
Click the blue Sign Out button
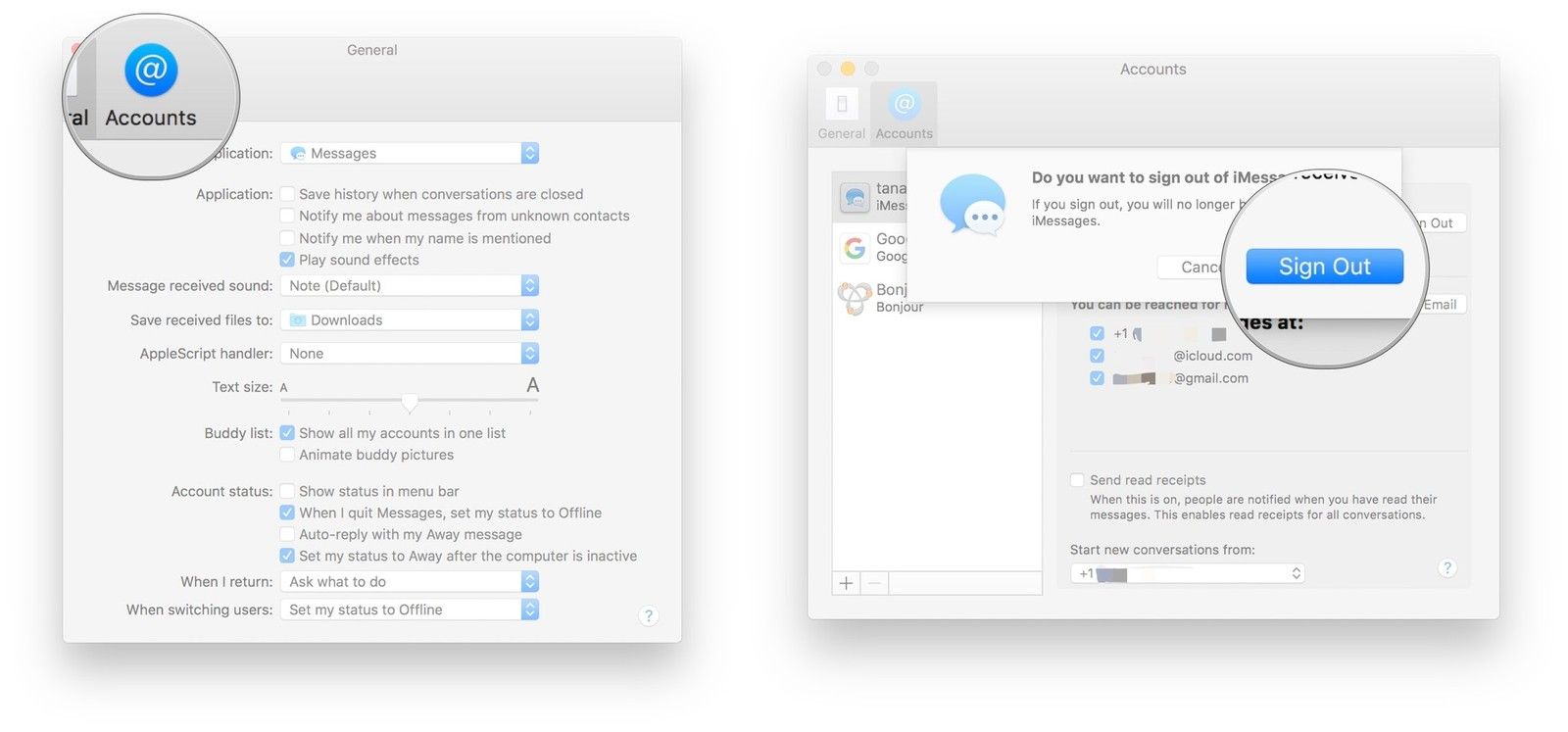pos(1324,267)
